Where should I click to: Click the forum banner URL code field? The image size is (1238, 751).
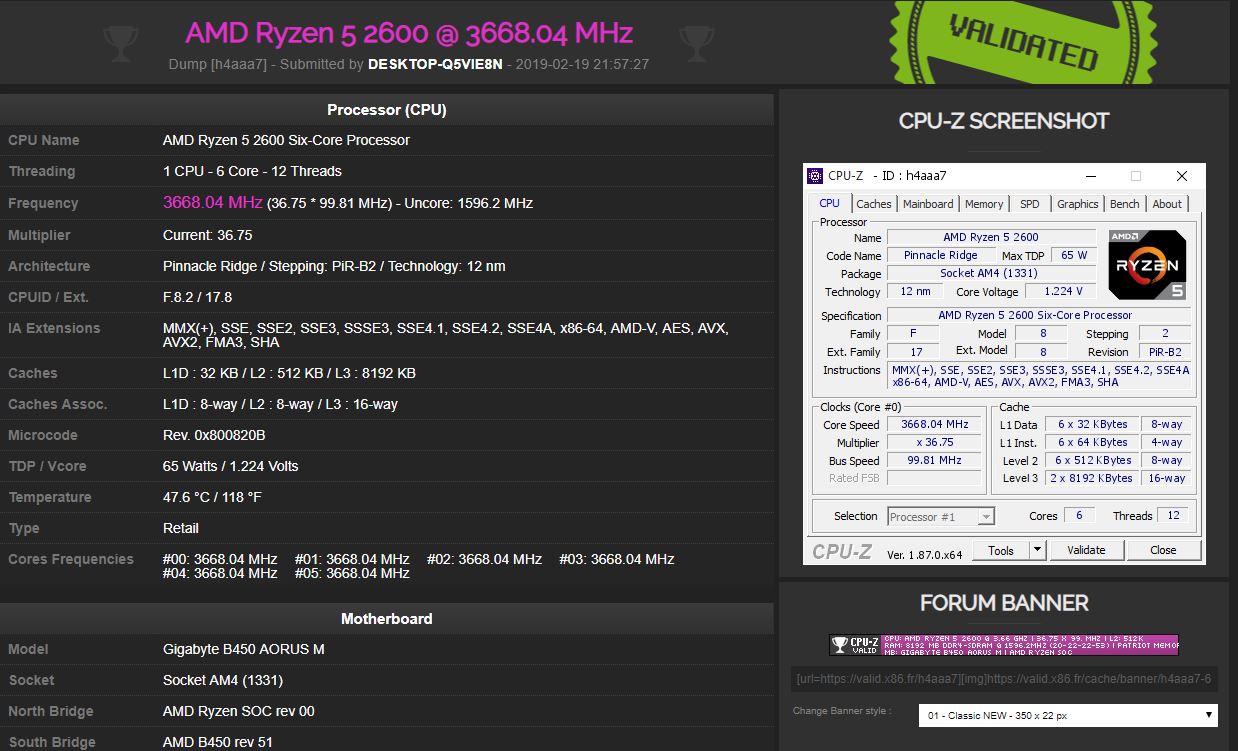pyautogui.click(x=1004, y=679)
